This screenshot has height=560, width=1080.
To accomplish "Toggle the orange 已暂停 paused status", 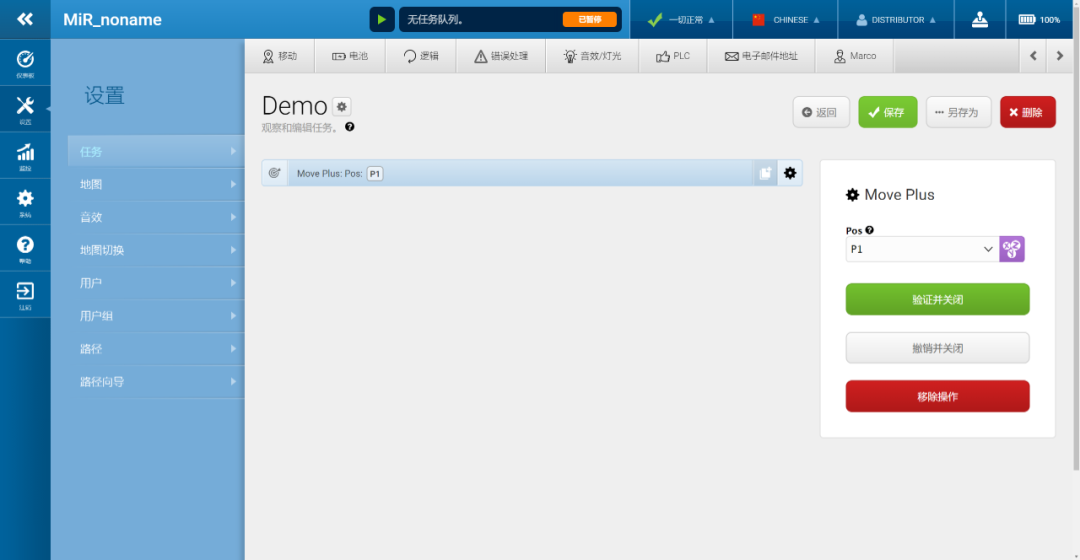I will pos(589,19).
